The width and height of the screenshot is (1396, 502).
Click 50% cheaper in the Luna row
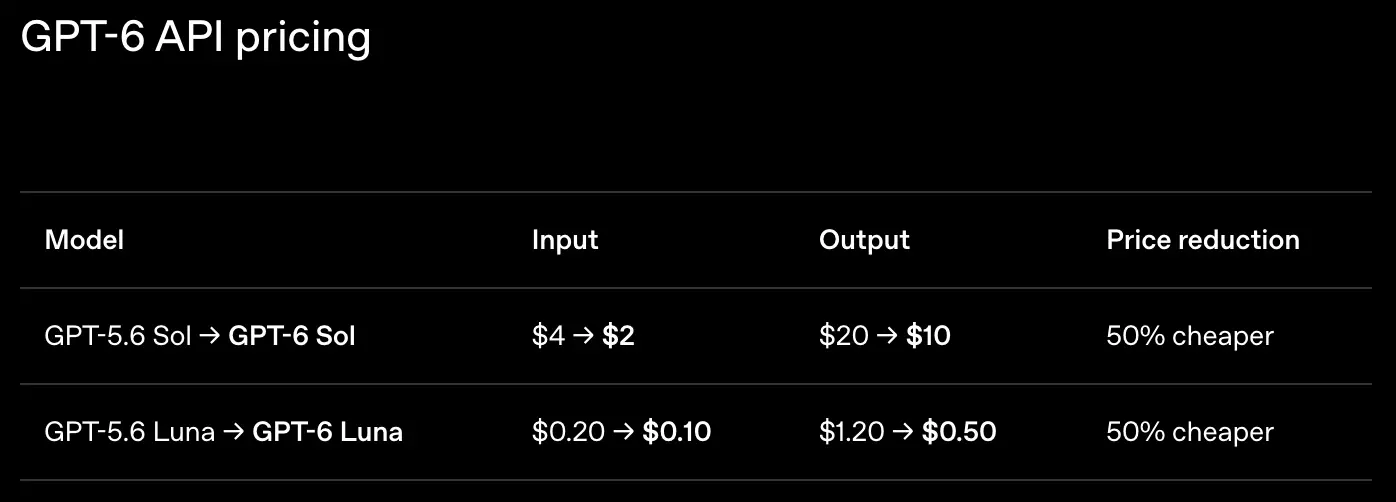[1190, 432]
